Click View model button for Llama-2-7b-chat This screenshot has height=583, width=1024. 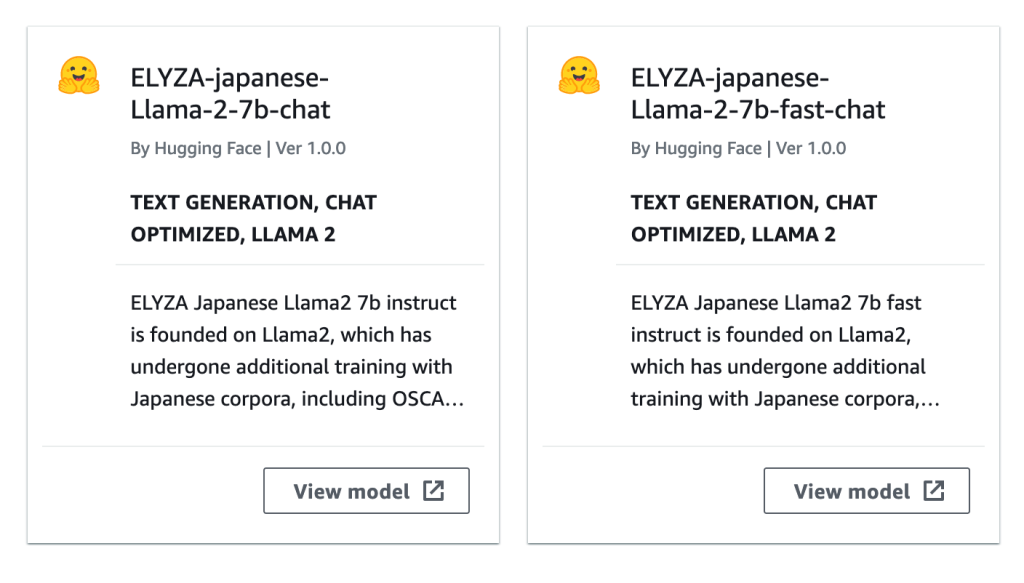pyautogui.click(x=366, y=490)
